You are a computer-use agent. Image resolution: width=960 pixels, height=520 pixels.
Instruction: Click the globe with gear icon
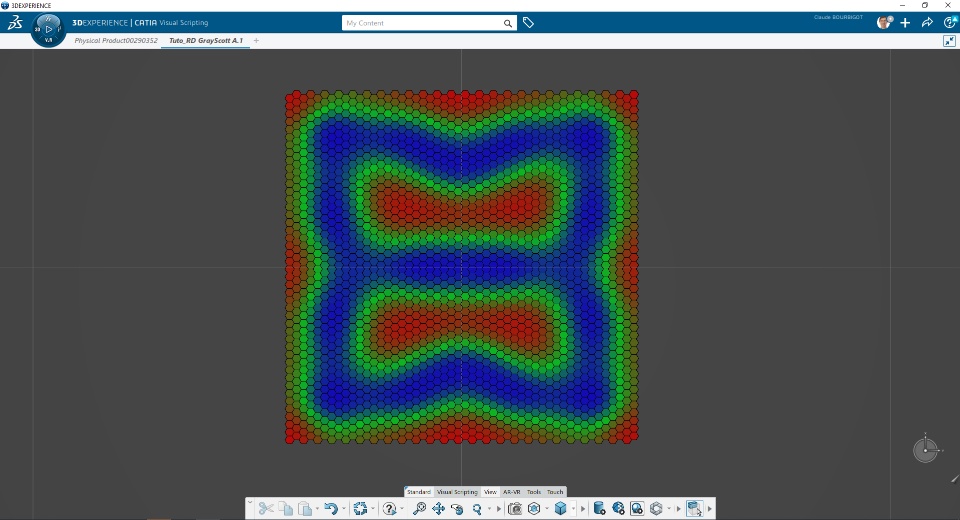click(618, 508)
